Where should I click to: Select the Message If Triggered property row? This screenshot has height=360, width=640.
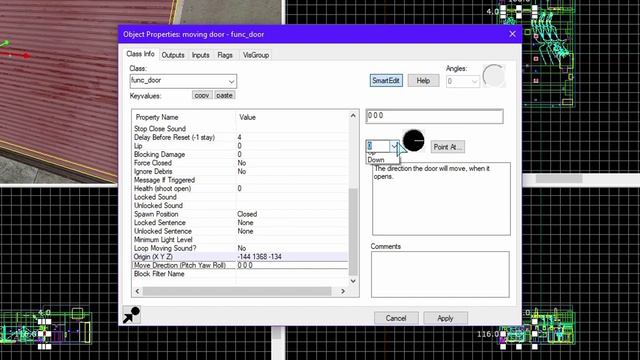point(240,180)
